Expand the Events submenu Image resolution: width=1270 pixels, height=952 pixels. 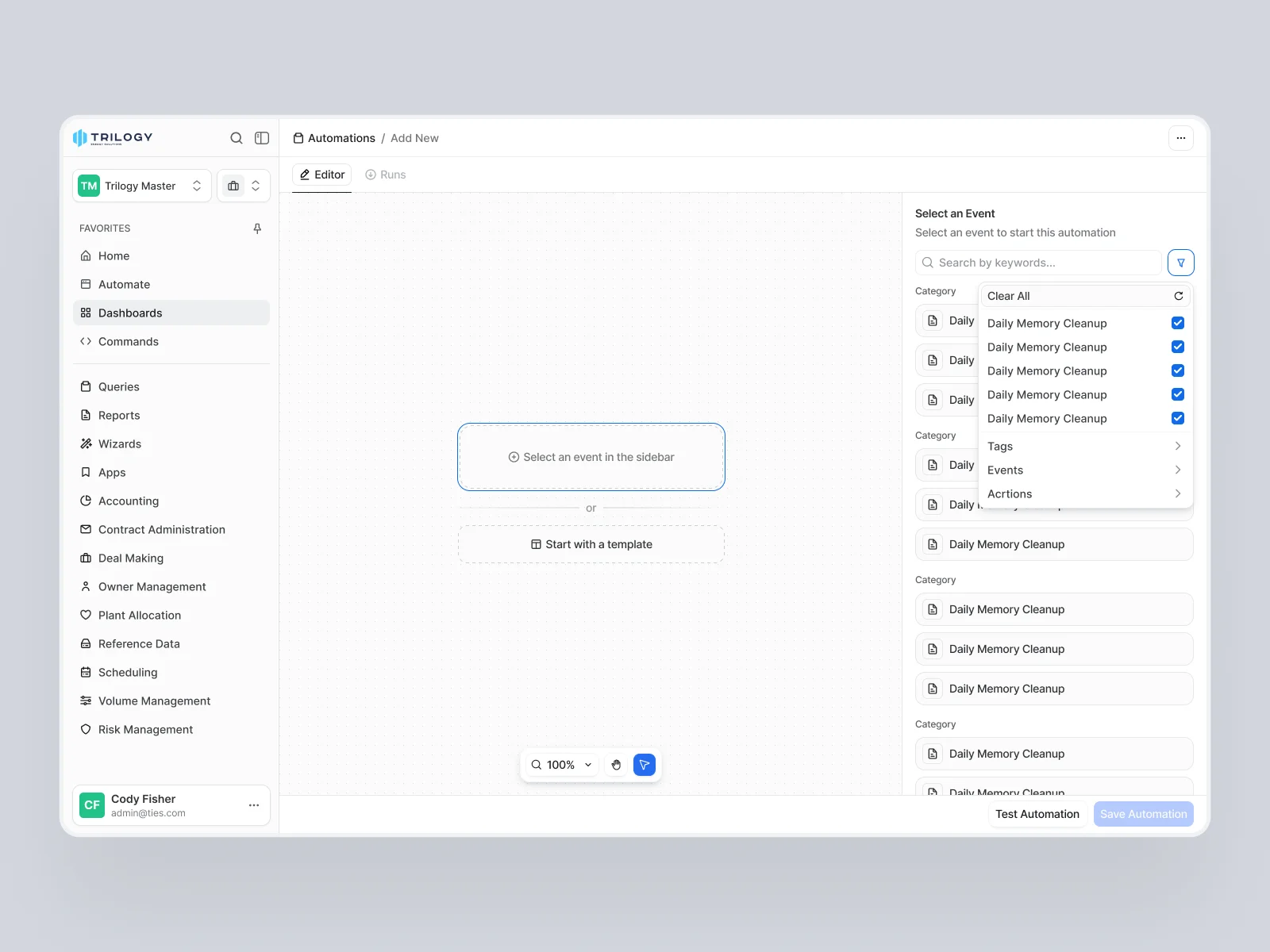pyautogui.click(x=1084, y=470)
